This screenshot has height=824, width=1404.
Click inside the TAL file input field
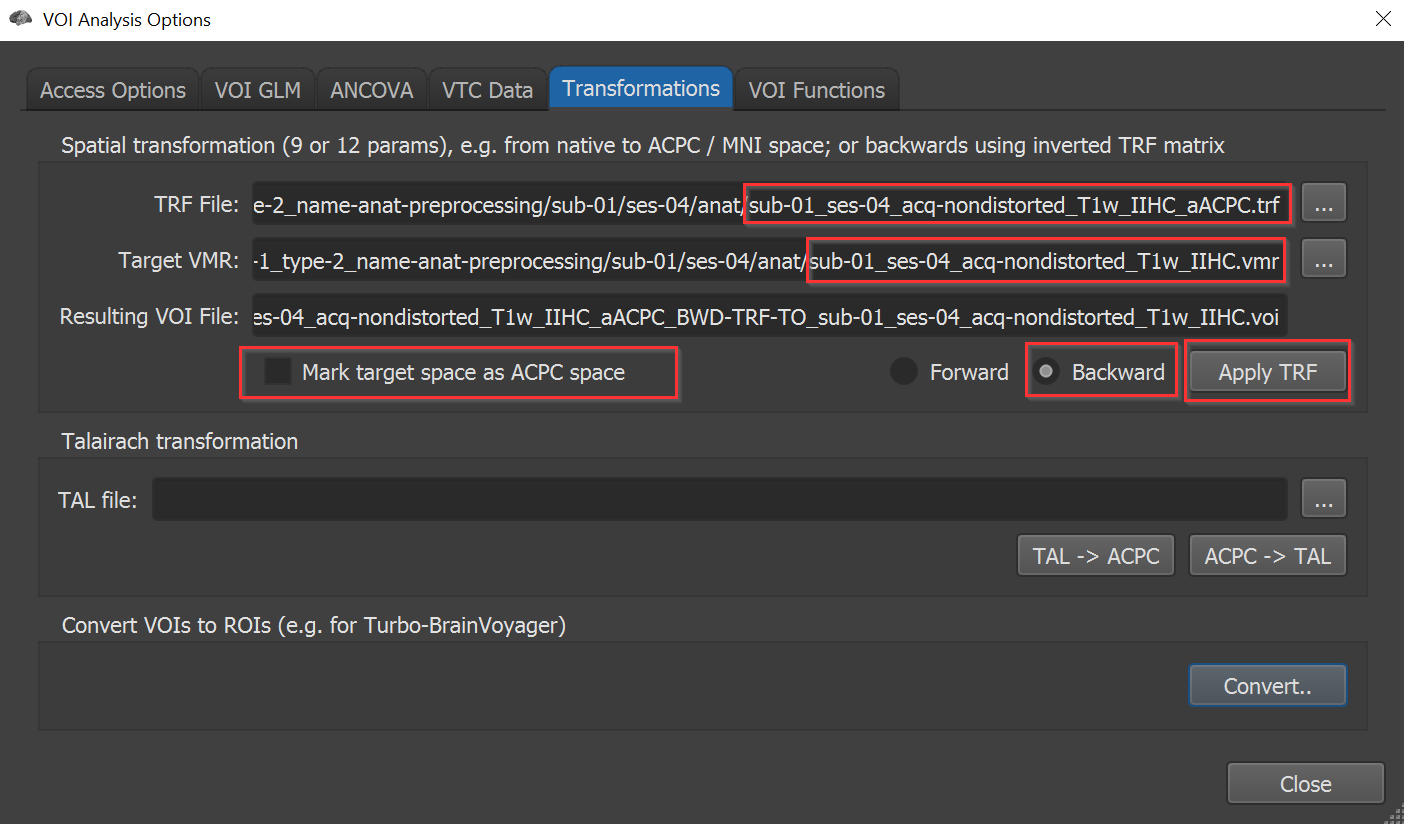(719, 500)
